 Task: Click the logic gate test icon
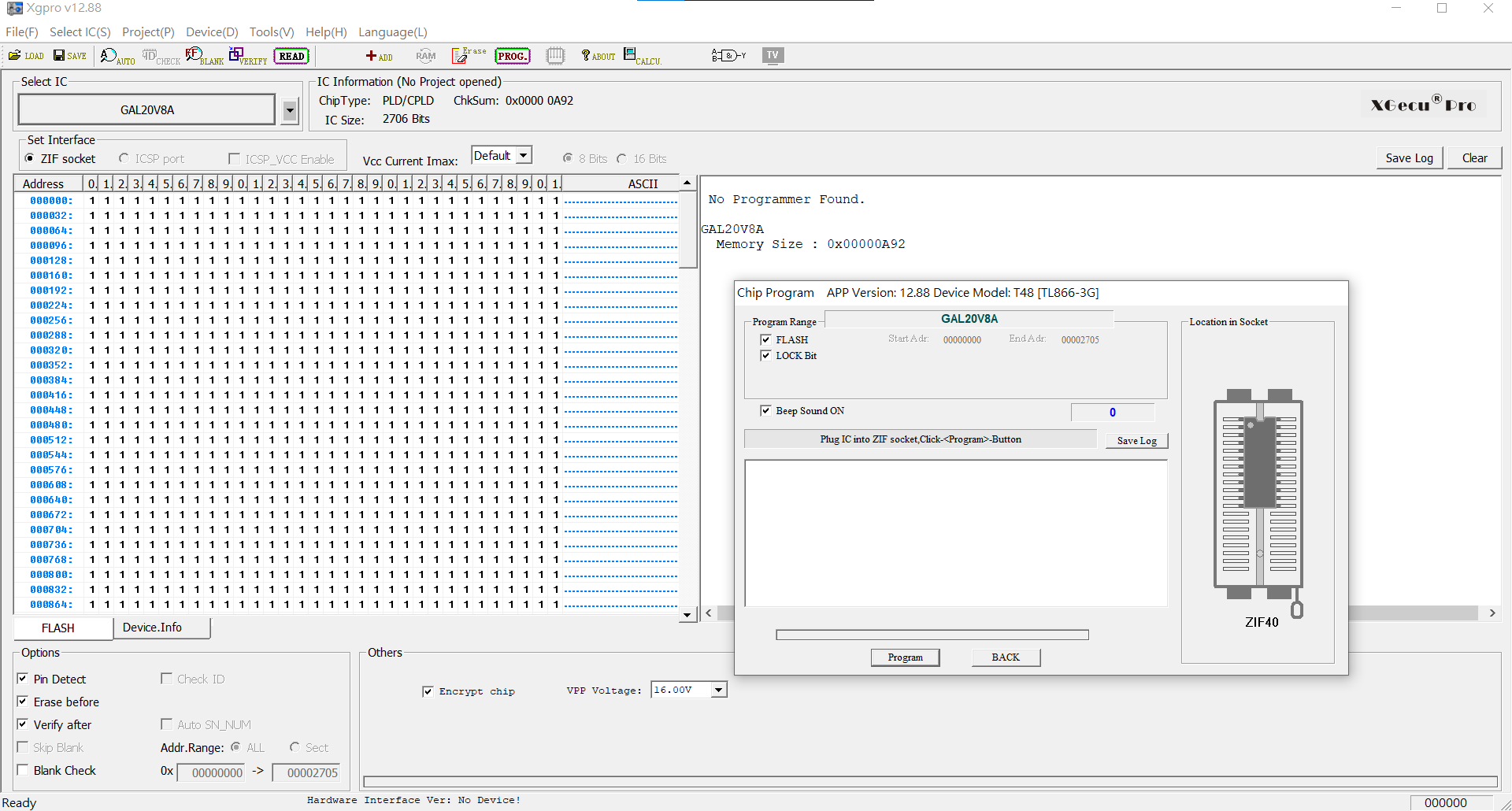tap(728, 55)
